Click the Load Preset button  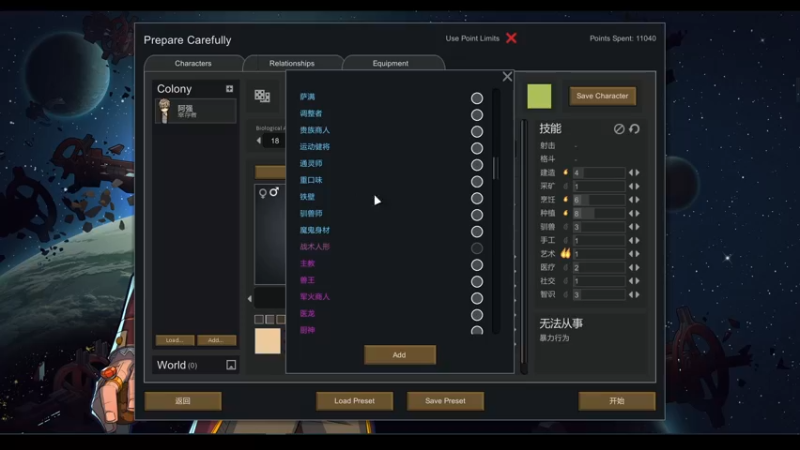[355, 401]
